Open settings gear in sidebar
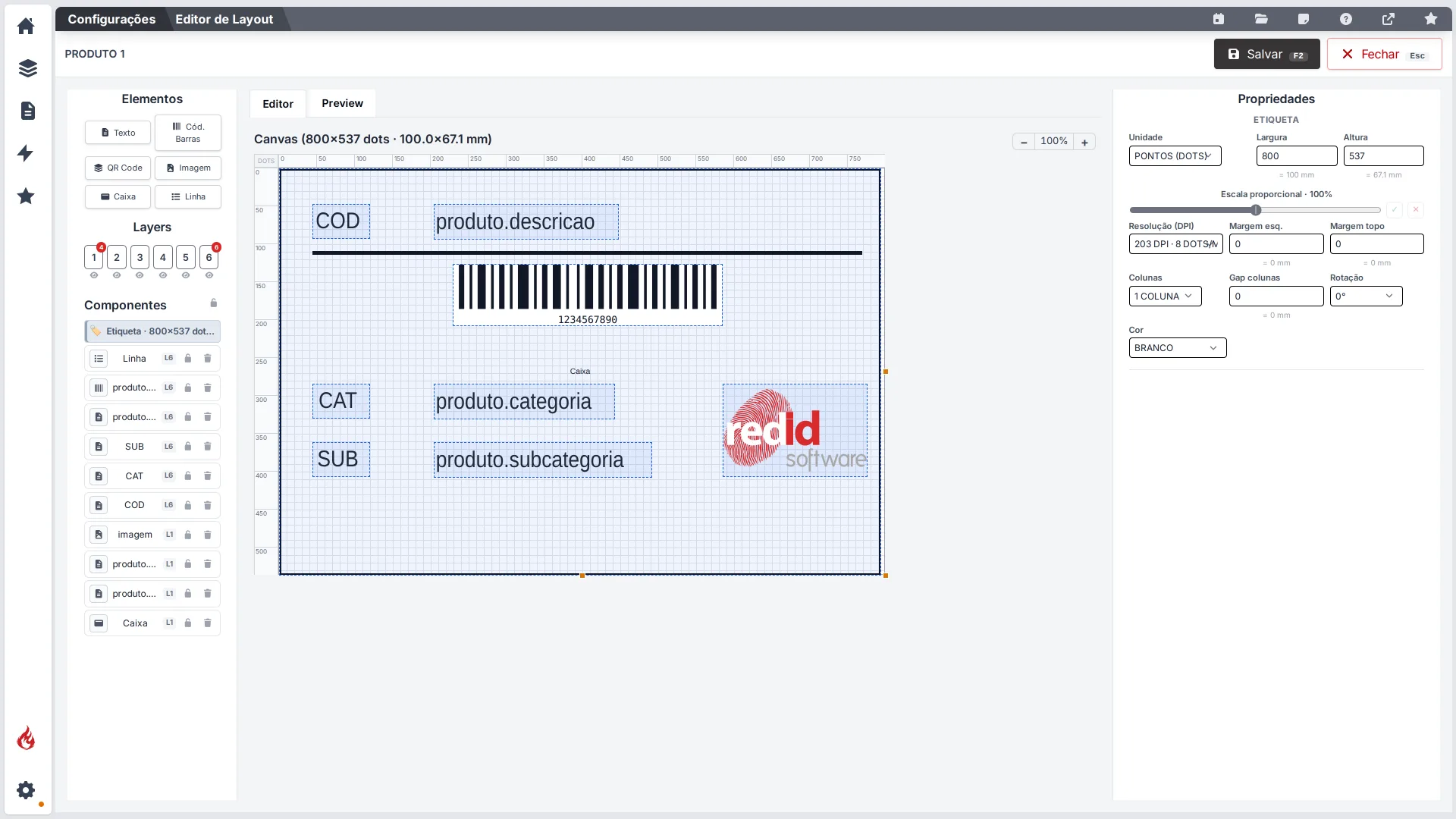 pyautogui.click(x=26, y=790)
